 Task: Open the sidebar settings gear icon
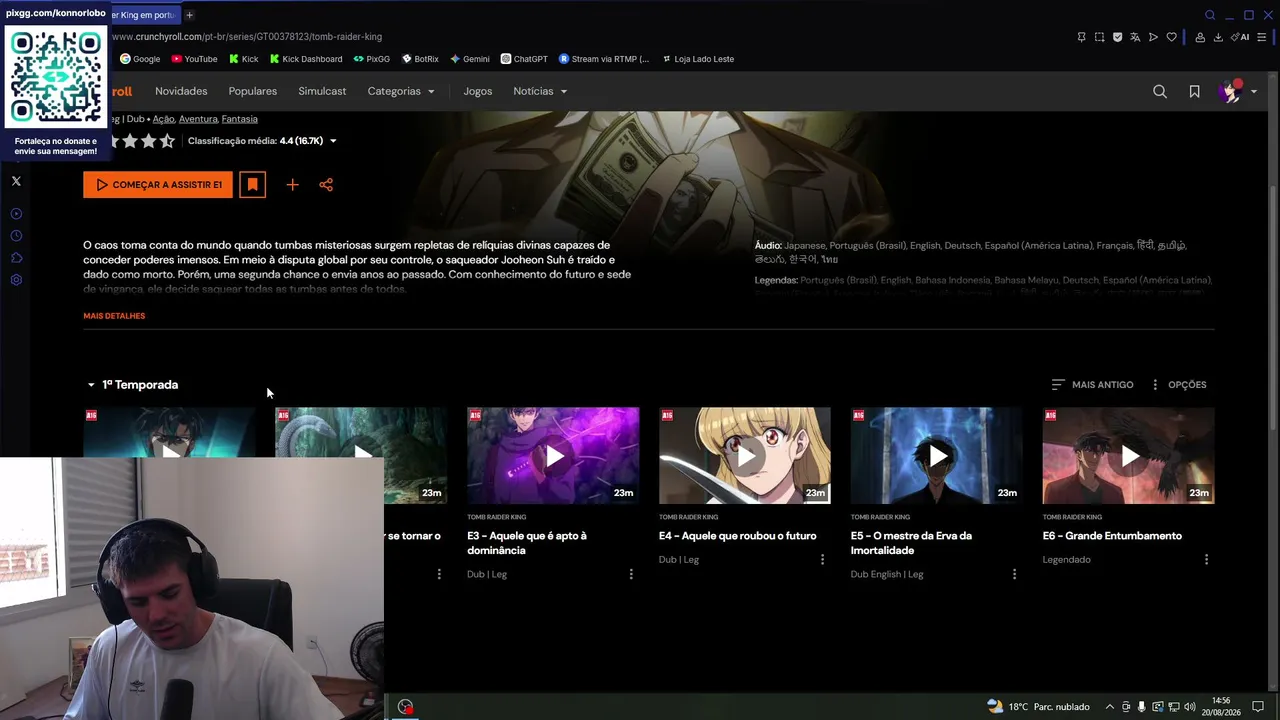tap(16, 280)
